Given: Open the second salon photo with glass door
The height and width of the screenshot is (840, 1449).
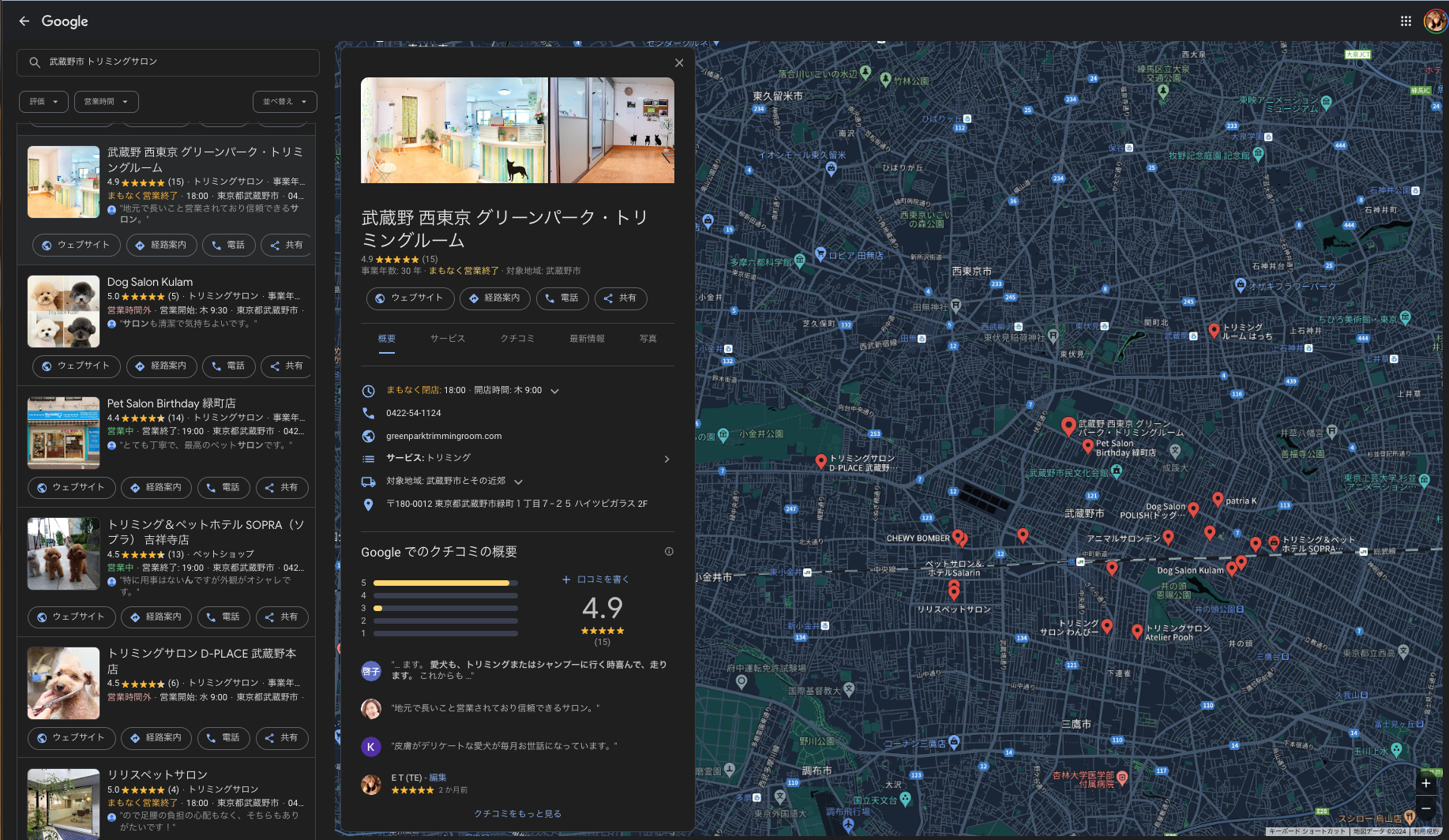Looking at the screenshot, I should [612, 130].
